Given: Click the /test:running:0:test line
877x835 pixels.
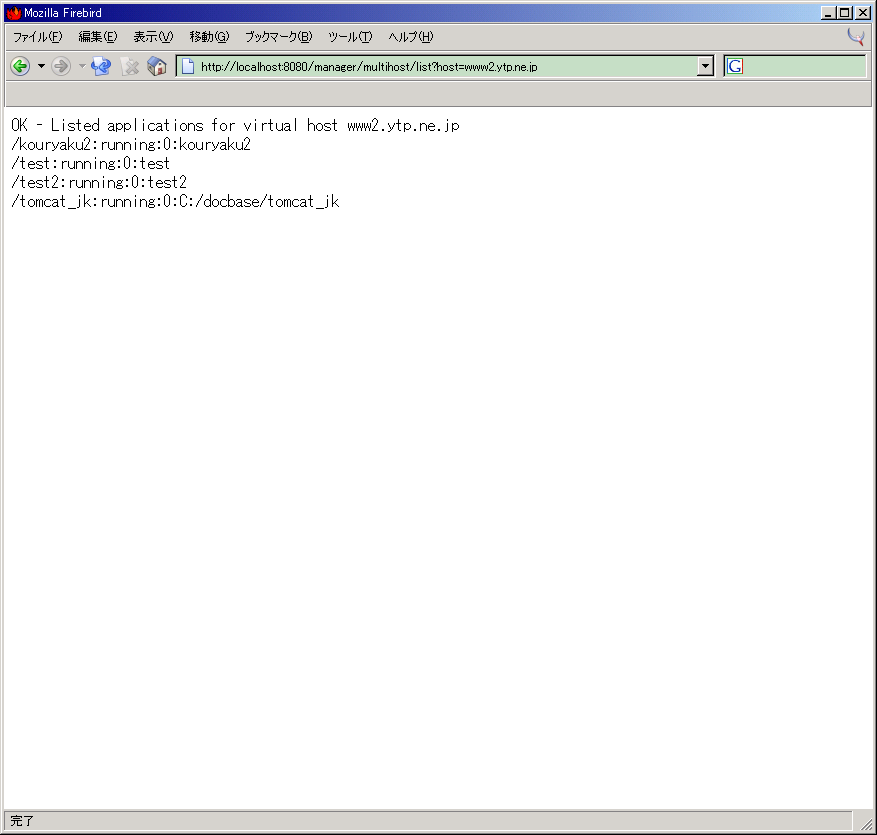Looking at the screenshot, I should click(90, 163).
